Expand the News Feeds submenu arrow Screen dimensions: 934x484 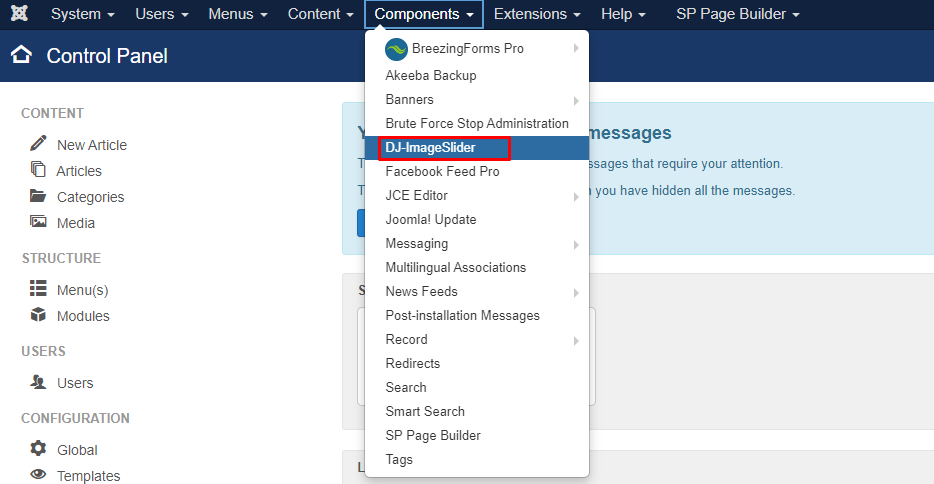tap(576, 293)
